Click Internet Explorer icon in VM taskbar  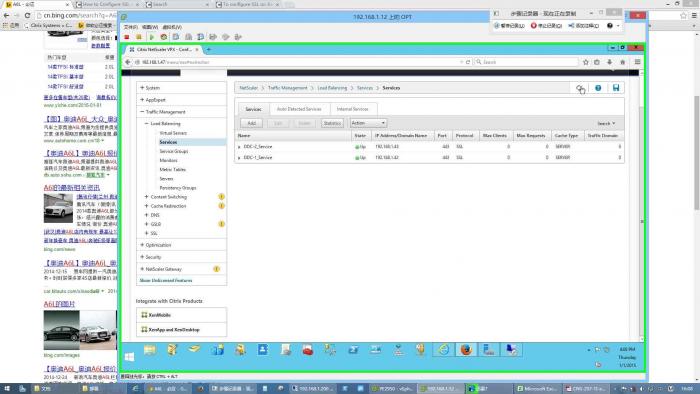(443, 350)
